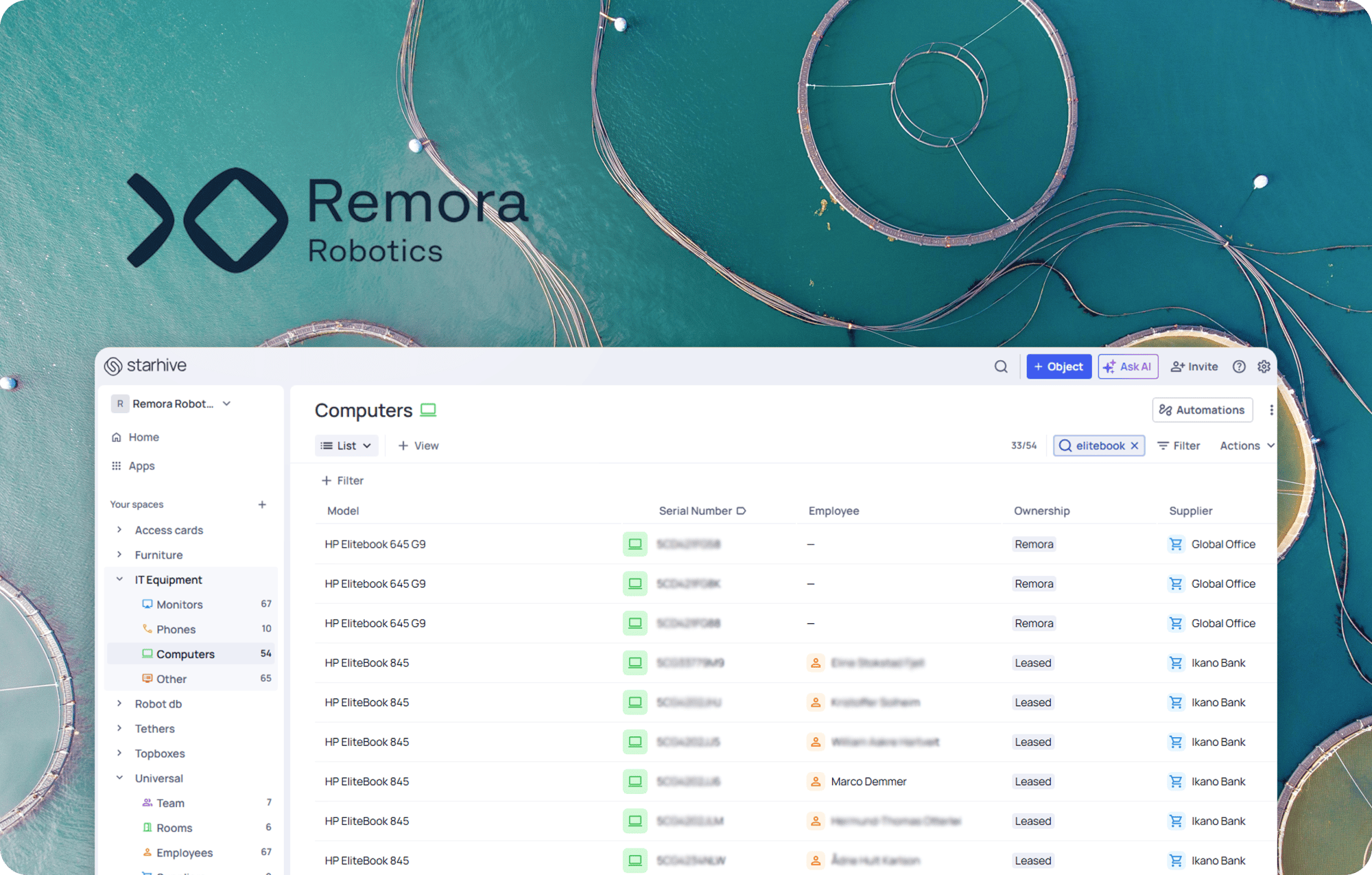Collapse the IT Equipment section

(119, 579)
